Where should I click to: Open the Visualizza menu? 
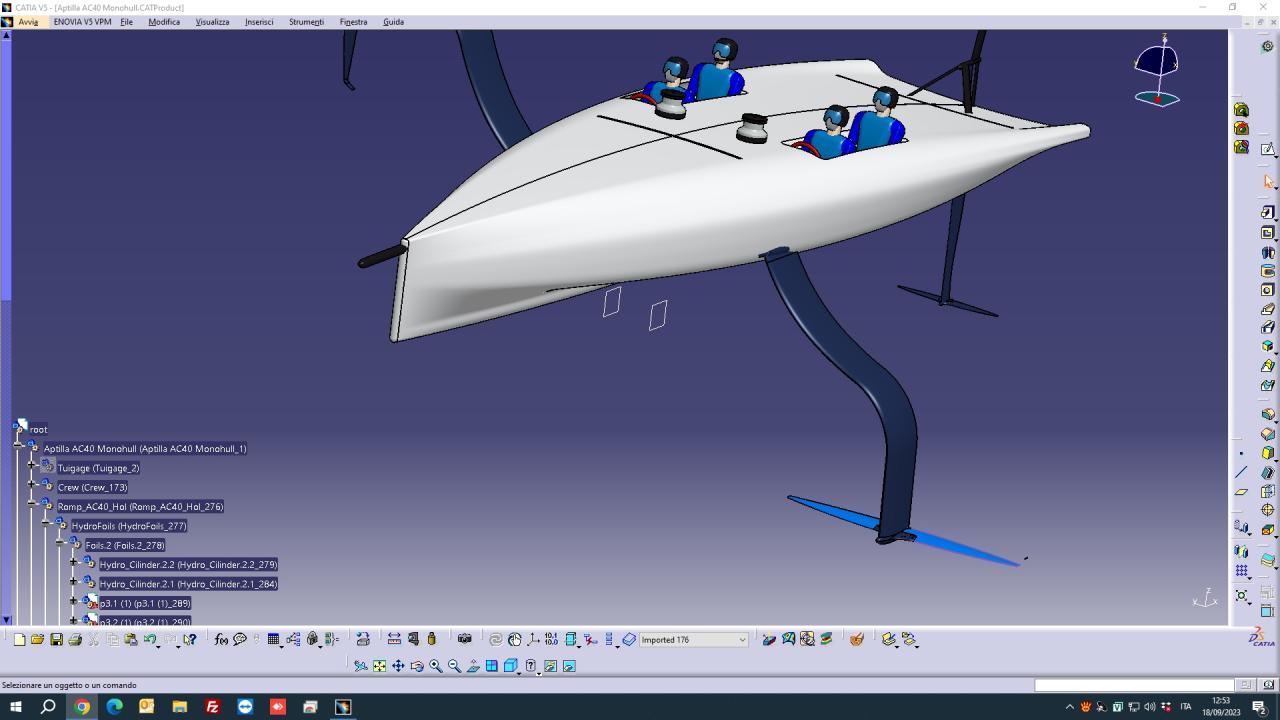[212, 22]
